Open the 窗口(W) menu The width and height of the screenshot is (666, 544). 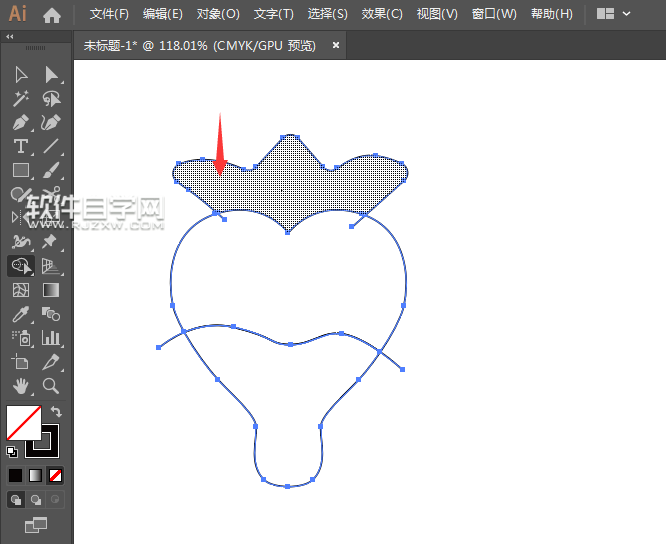tap(494, 14)
